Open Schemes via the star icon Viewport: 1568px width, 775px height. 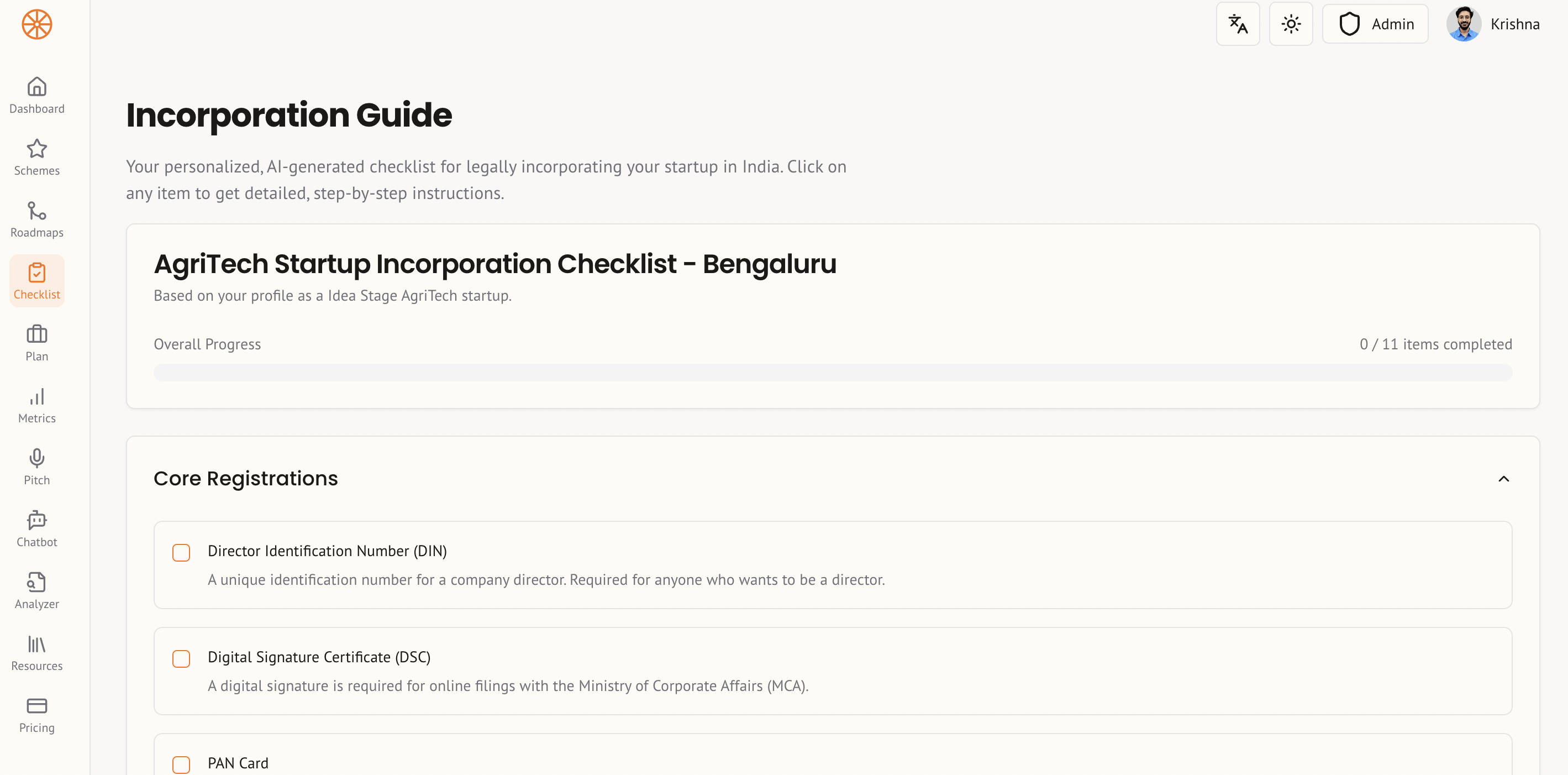36,149
